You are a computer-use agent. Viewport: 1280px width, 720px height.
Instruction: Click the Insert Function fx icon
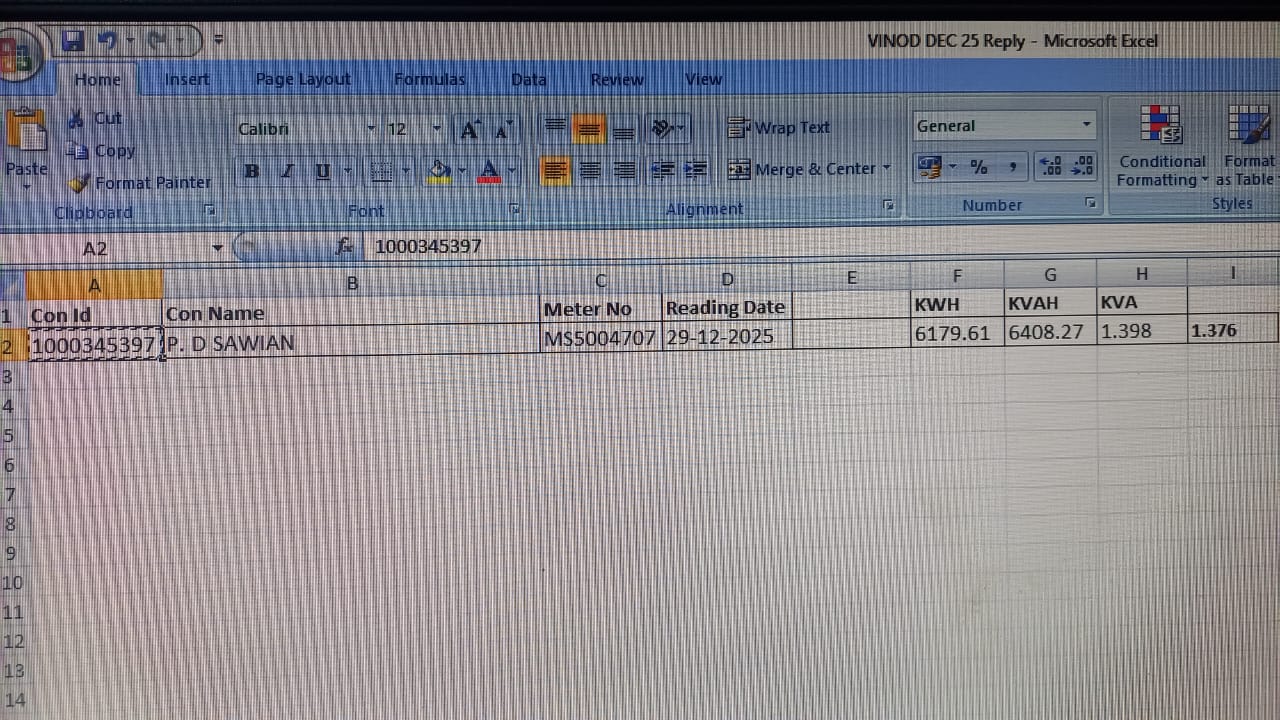(345, 246)
